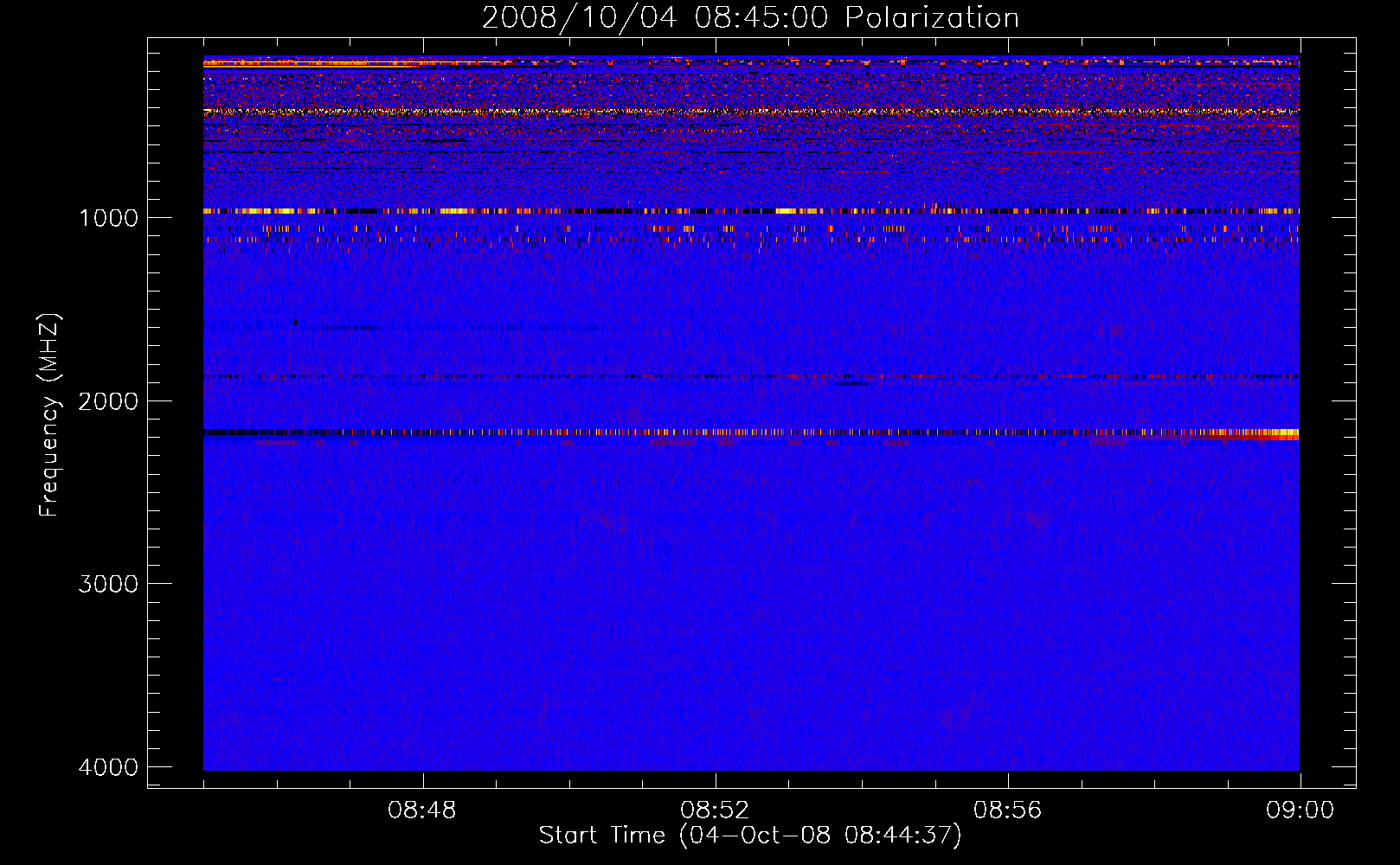
Task: Click the 1000 frequency tick label
Action: [109, 218]
